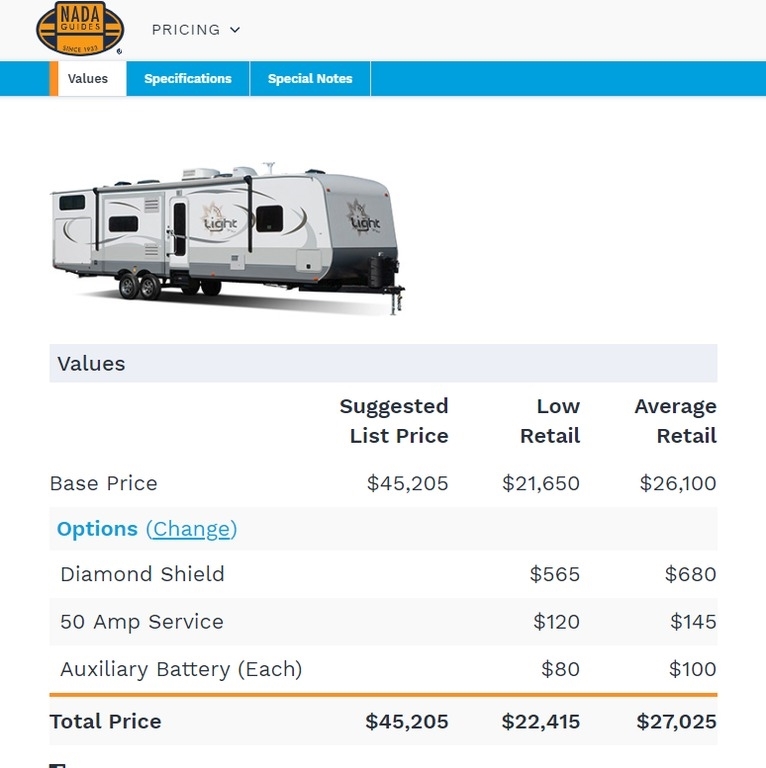Click the $27,025 total average retail value
The height and width of the screenshot is (768, 766).
676,722
